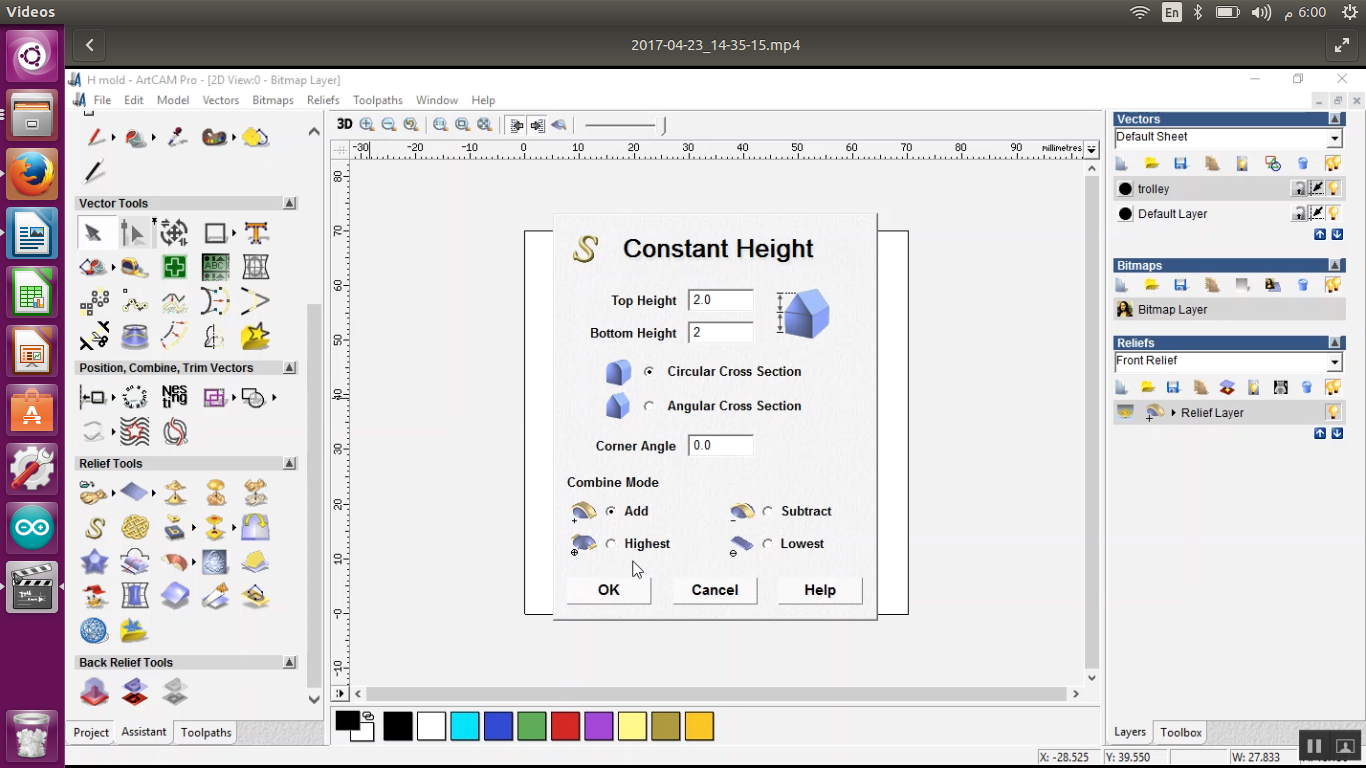The image size is (1366, 768).
Task: Click the S-shaped Shape Editor relief tool
Action: 95,527
